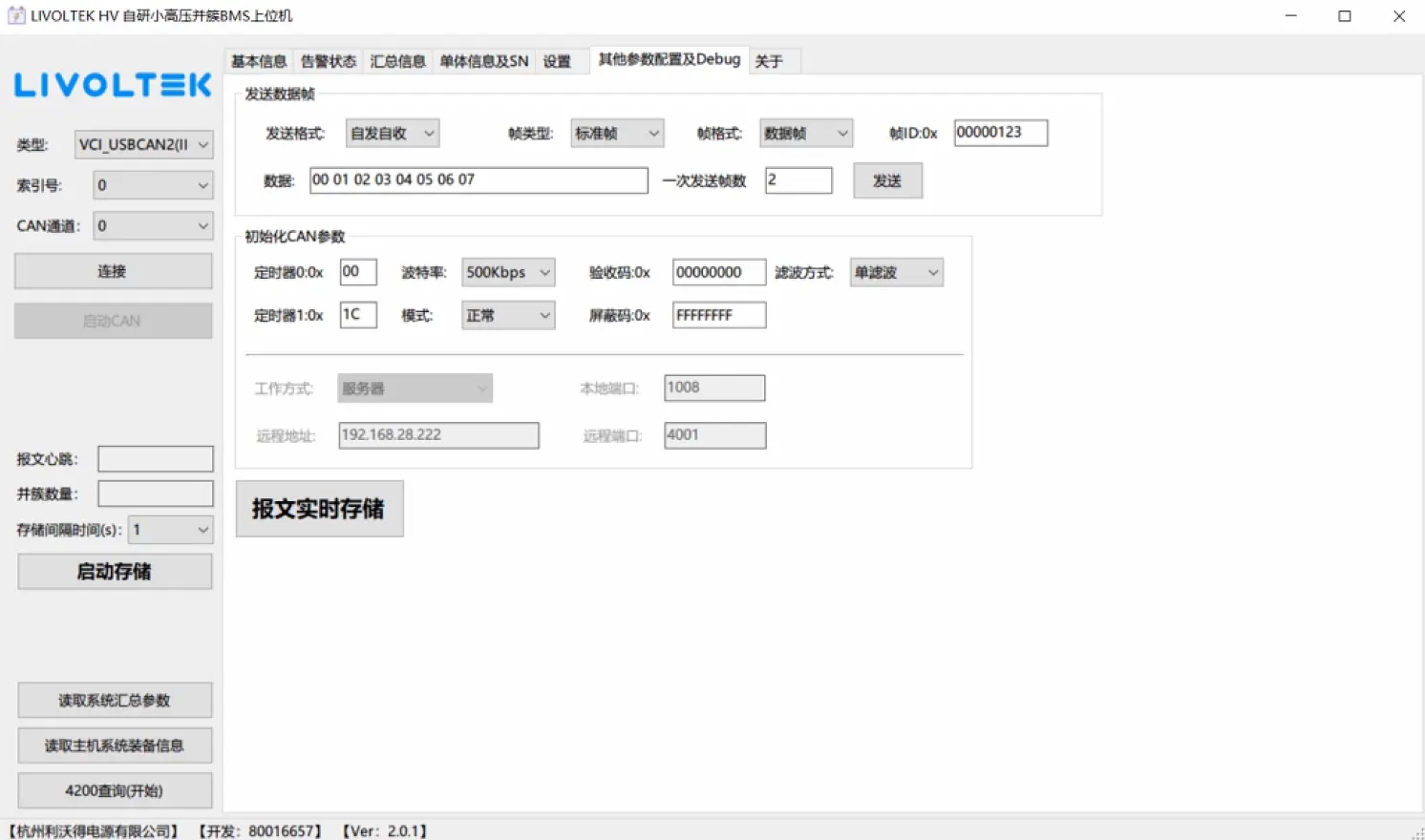Open the 单体信息及SN tab
Image resolution: width=1425 pixels, height=840 pixels.
coord(484,61)
